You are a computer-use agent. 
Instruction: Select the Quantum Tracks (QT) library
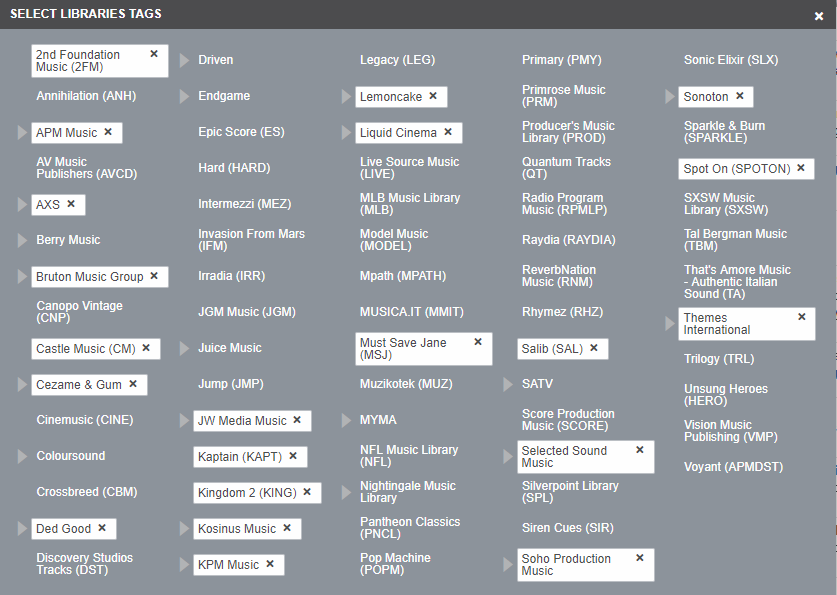[566, 168]
